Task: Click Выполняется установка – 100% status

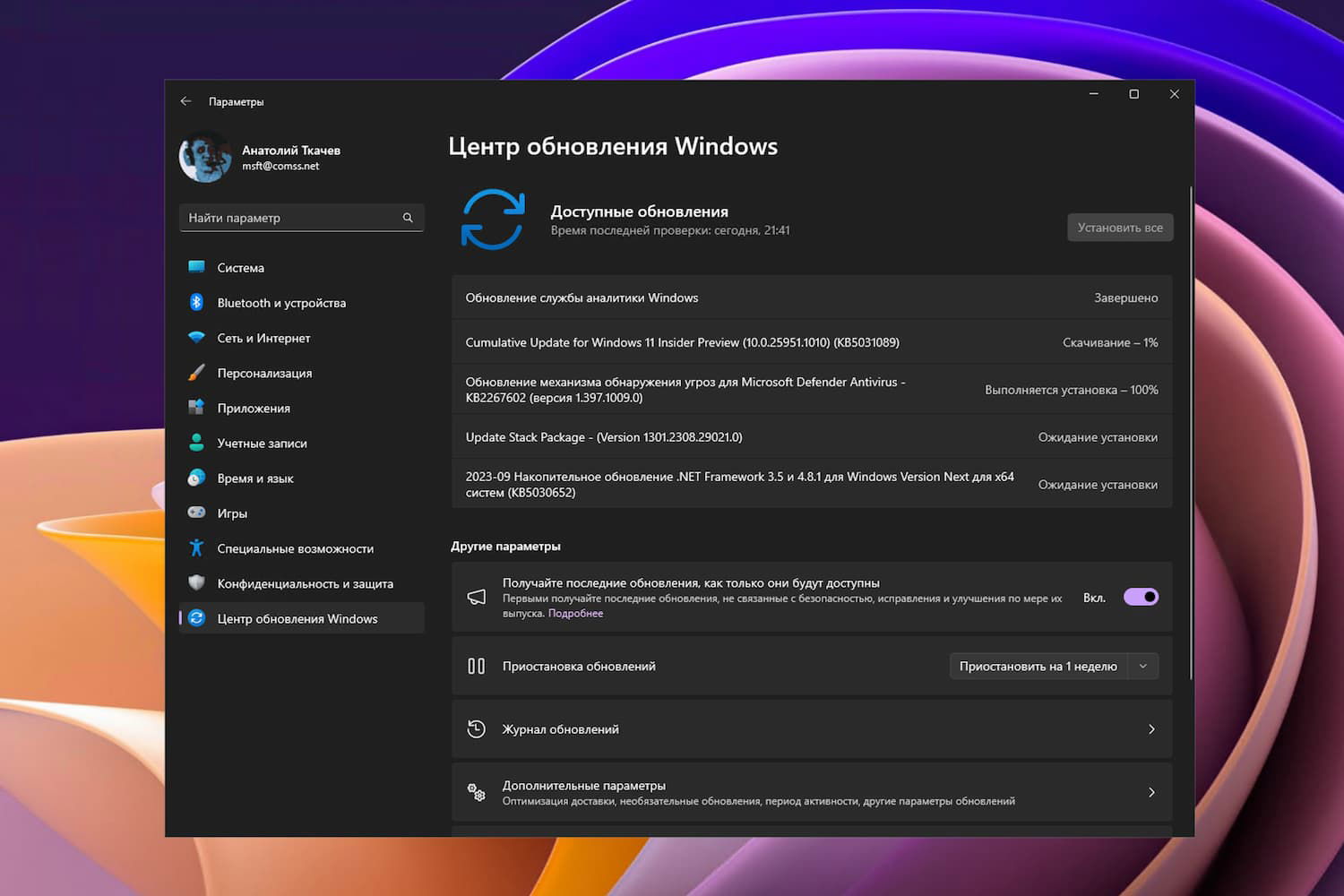Action: click(1072, 390)
